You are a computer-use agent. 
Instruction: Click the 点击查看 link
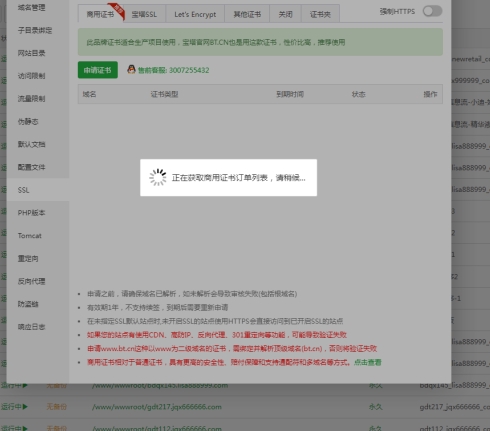[x=367, y=362]
